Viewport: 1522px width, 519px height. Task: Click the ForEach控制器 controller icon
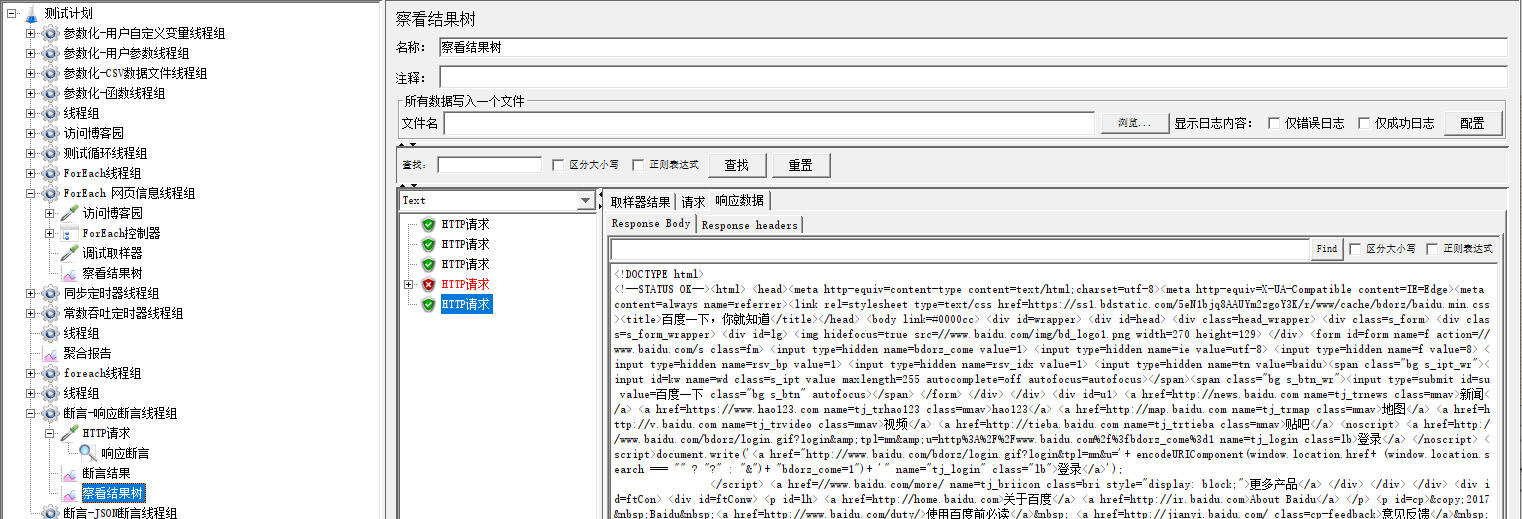(69, 233)
